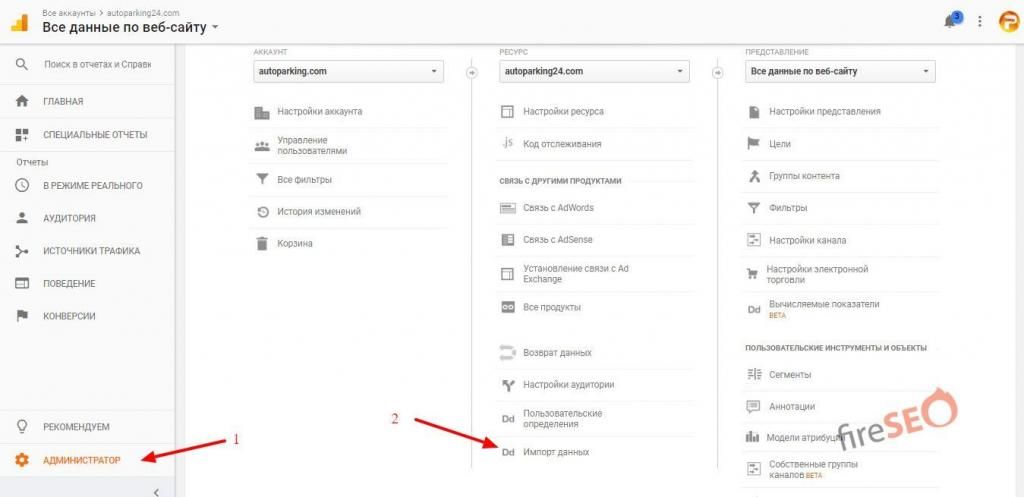Expand the property dropdown autoparking24.com
Image resolution: width=1024 pixels, height=497 pixels.
[594, 72]
